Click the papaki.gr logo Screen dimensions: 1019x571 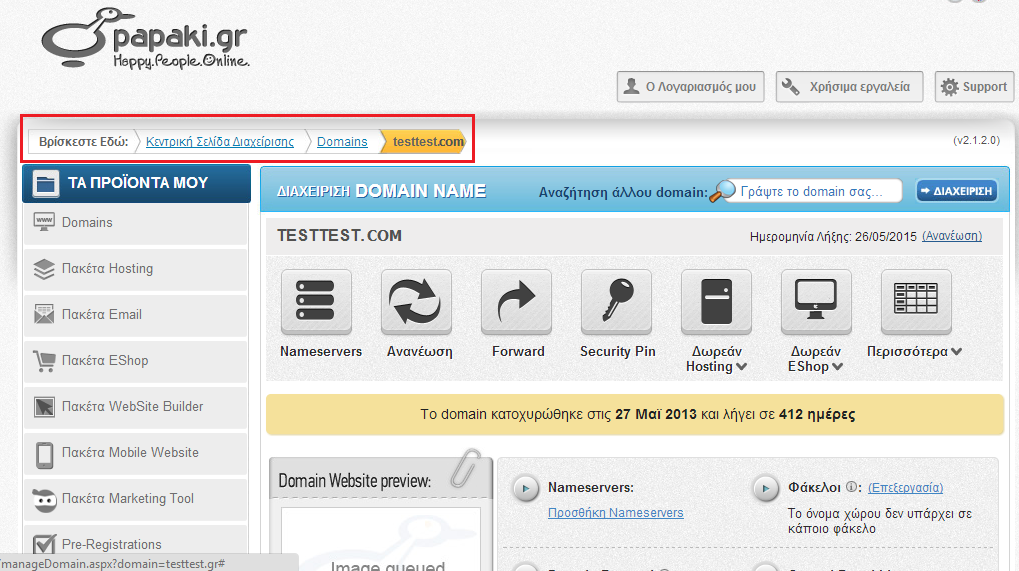point(145,38)
